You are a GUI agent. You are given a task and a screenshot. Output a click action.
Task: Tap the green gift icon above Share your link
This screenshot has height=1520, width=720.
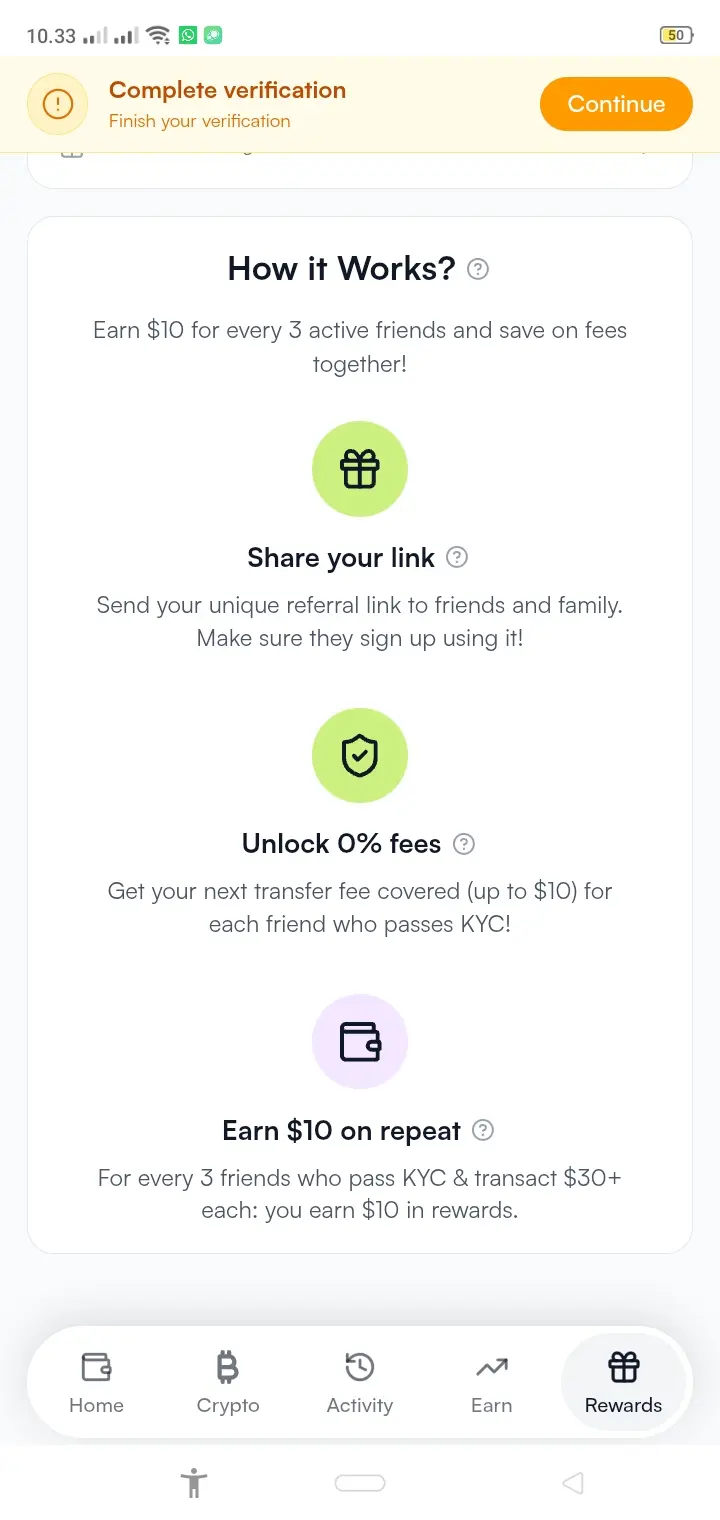point(360,469)
